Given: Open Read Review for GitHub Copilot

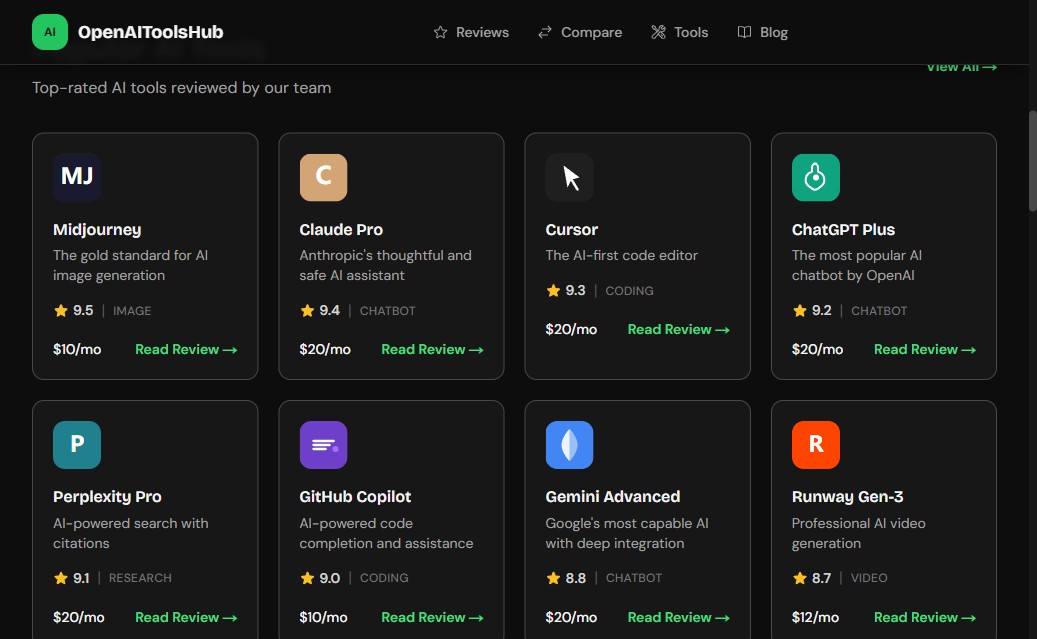Looking at the screenshot, I should [432, 617].
